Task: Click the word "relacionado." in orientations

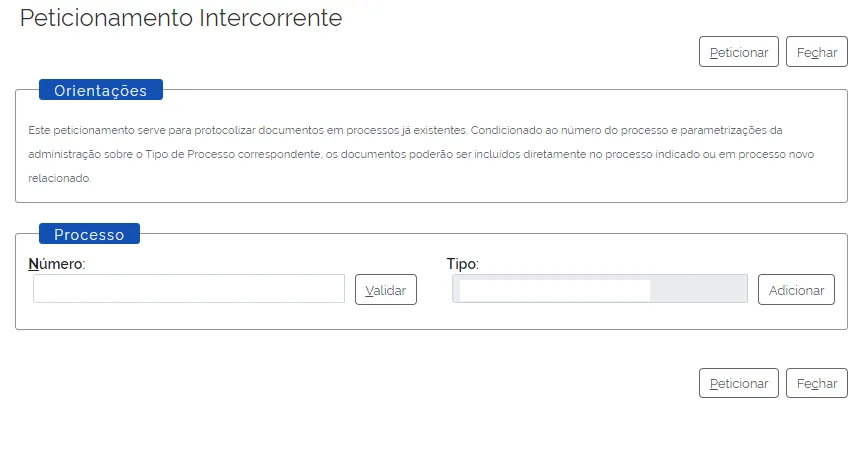Action: 60,179
